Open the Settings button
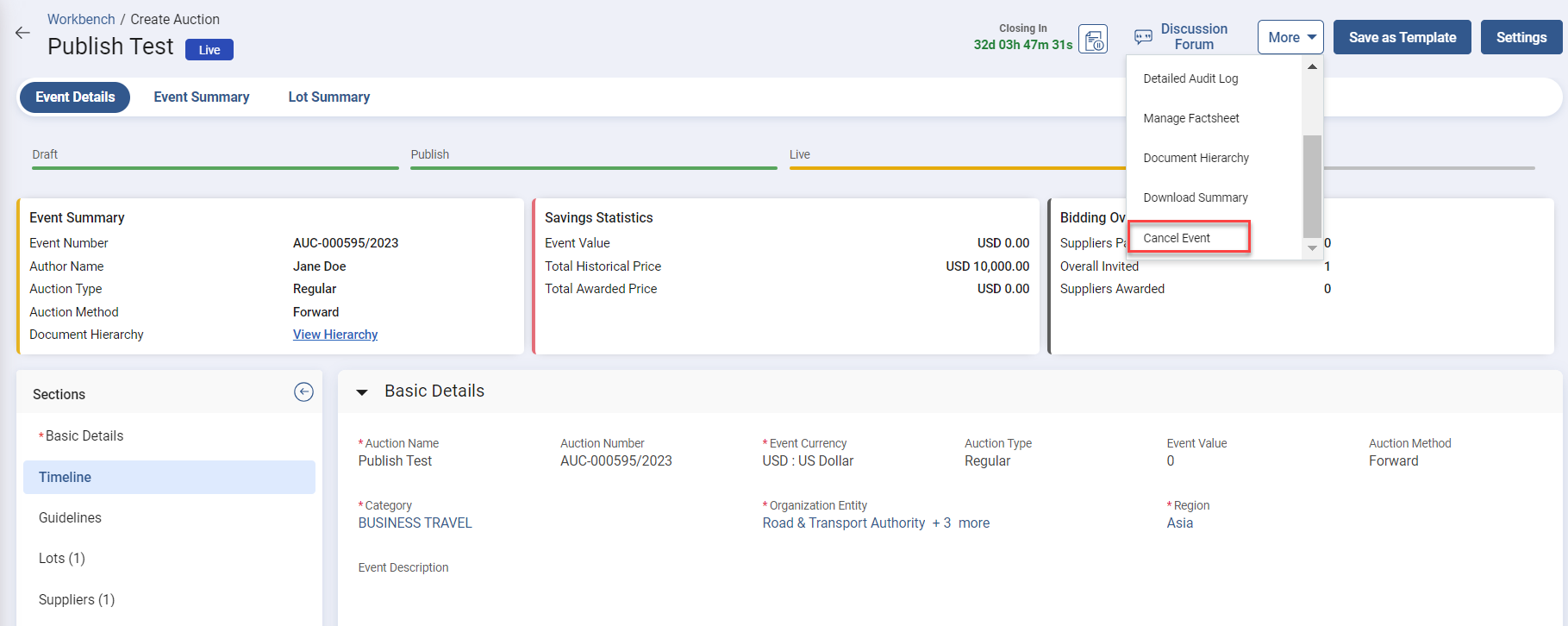1568x626 pixels. point(1521,37)
